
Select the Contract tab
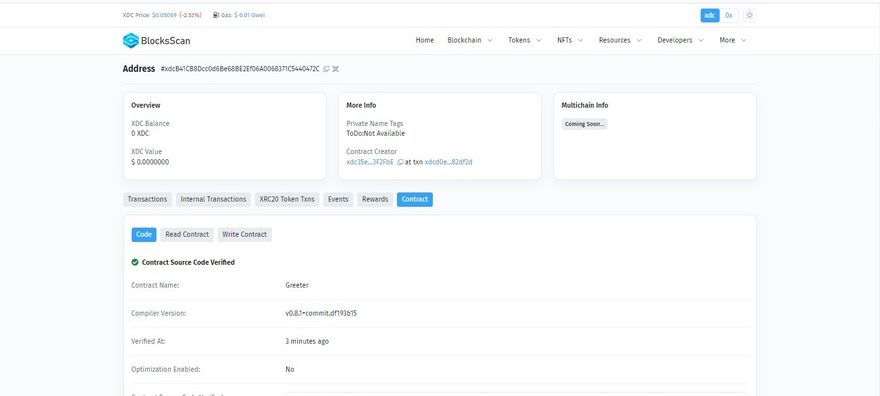(x=415, y=200)
